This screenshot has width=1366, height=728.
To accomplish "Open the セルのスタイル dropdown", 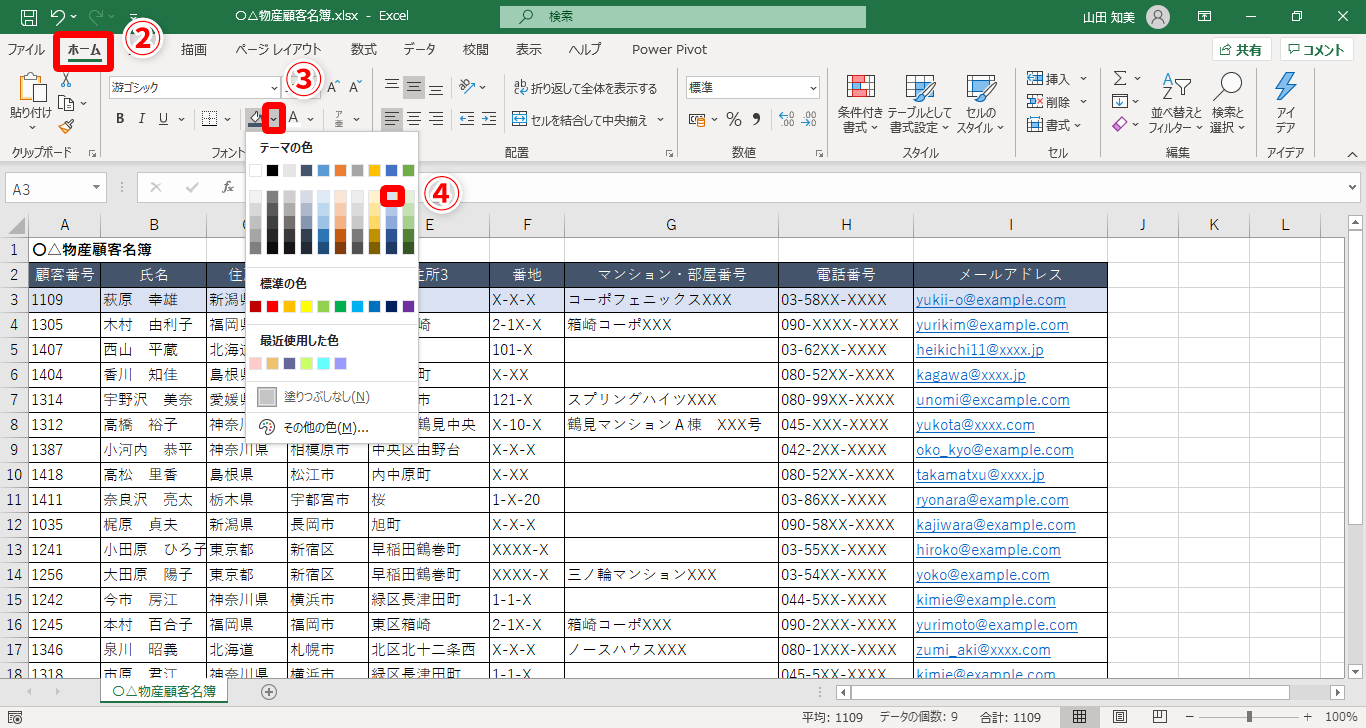I will click(980, 104).
